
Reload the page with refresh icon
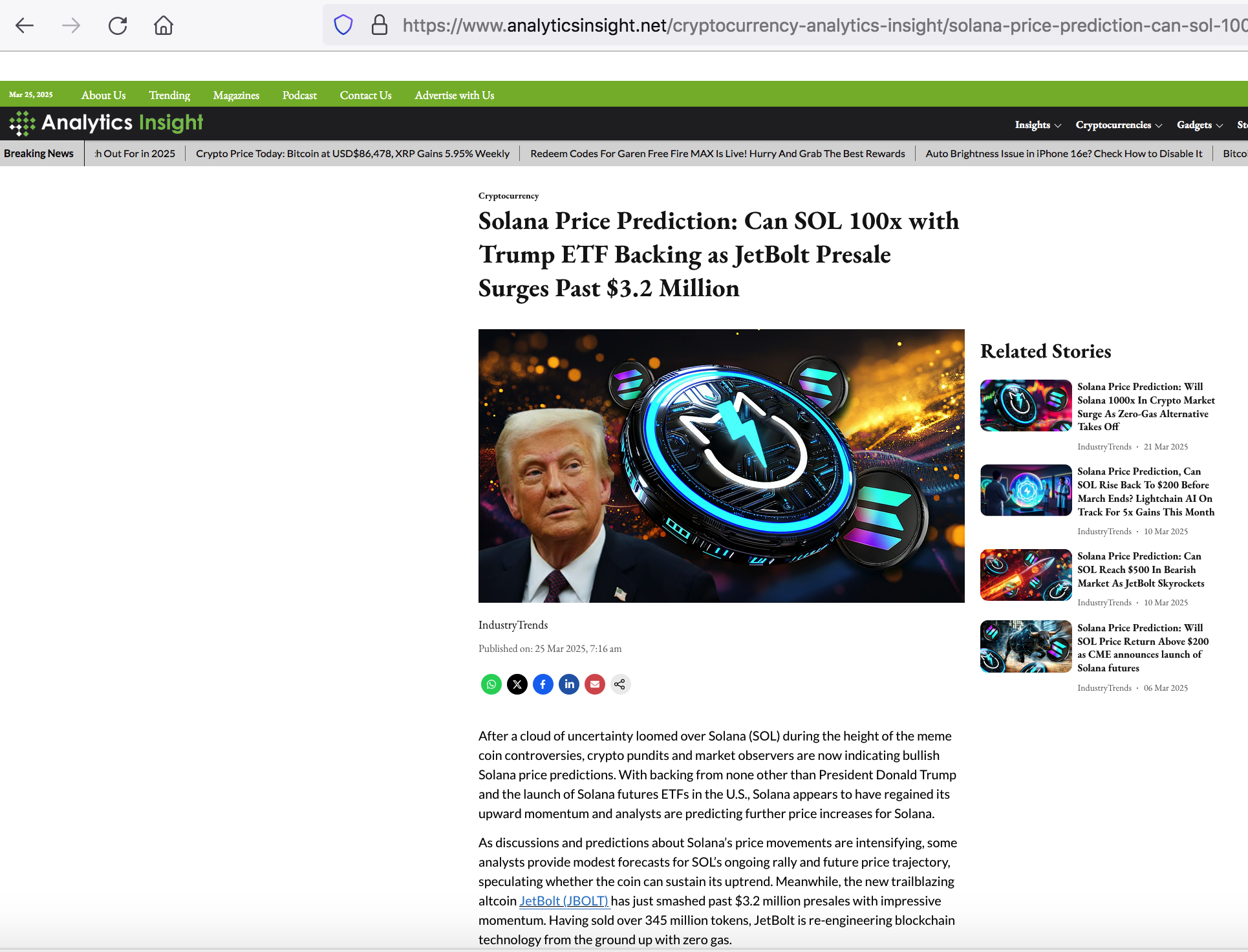pyautogui.click(x=118, y=26)
